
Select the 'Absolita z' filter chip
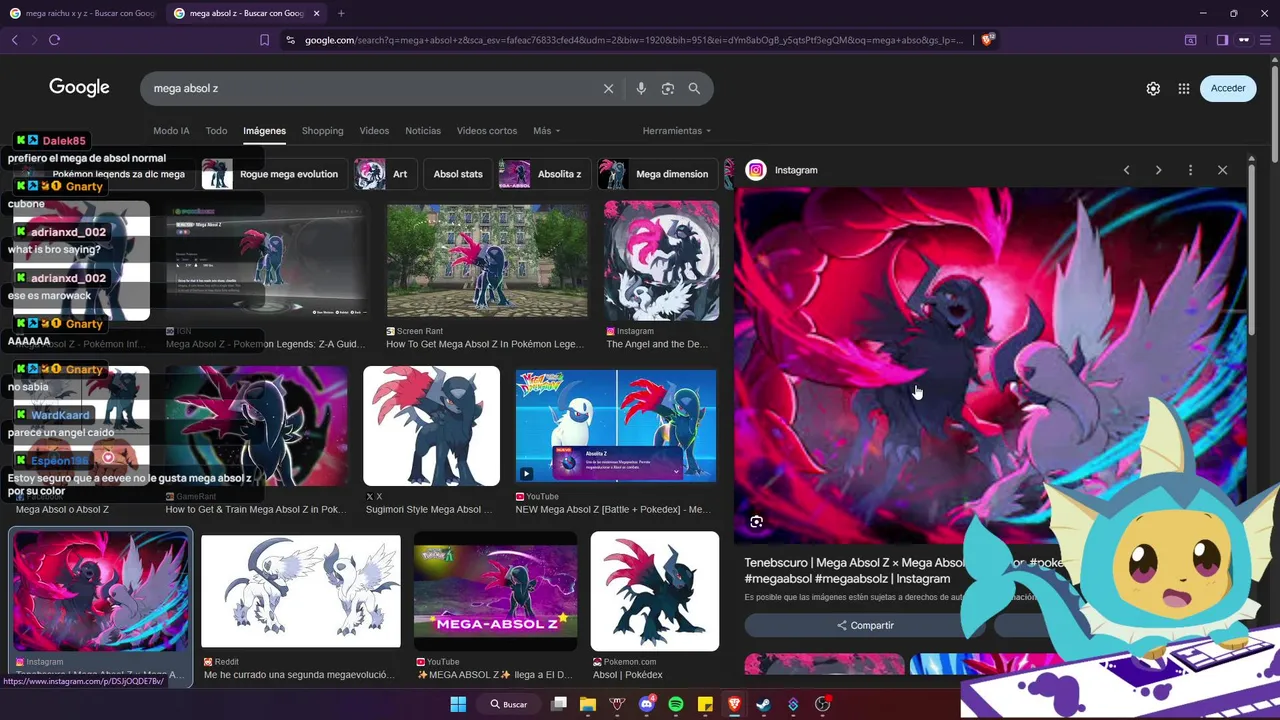coord(544,174)
